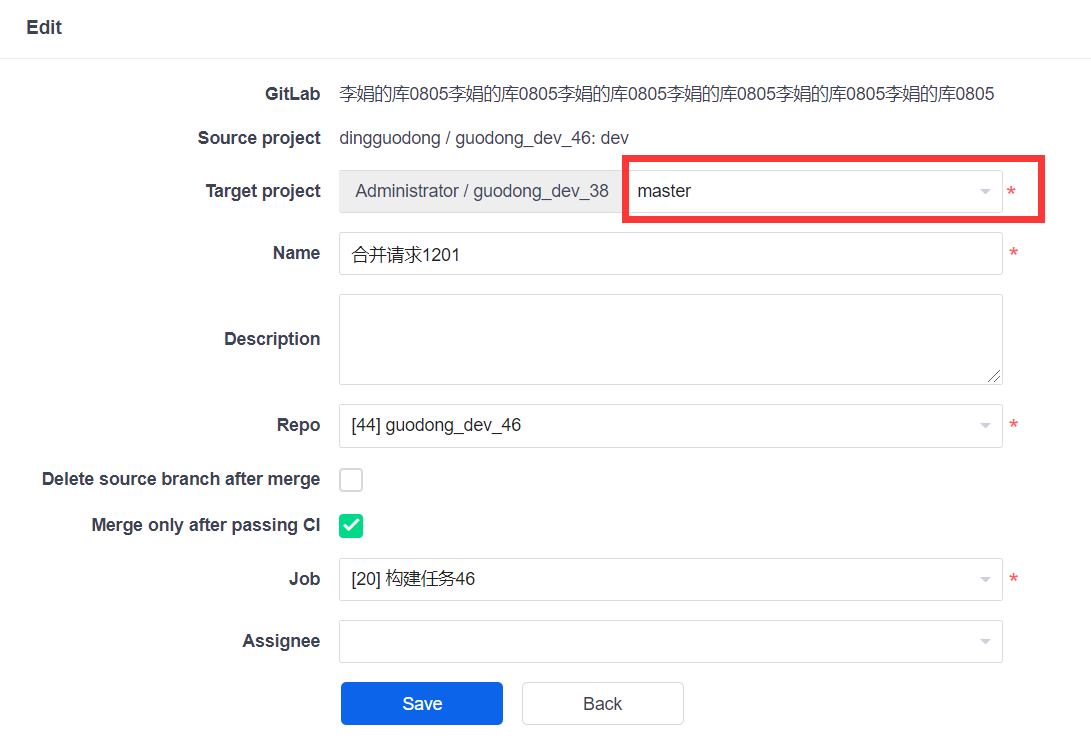1091x751 pixels.
Task: Focus the Name field containing 合并请求1201
Action: pos(670,254)
